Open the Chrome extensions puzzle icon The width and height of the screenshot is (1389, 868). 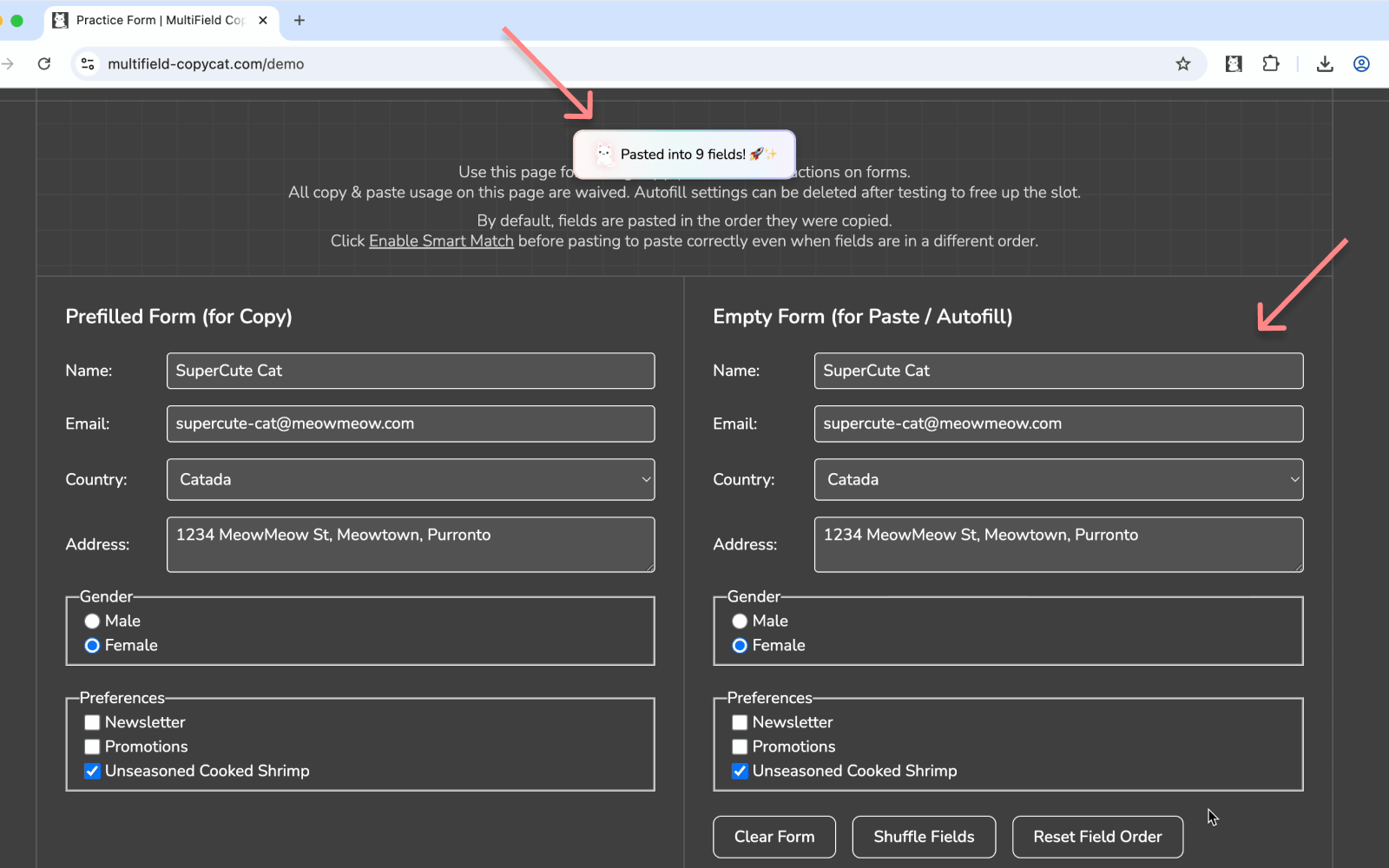click(x=1270, y=63)
